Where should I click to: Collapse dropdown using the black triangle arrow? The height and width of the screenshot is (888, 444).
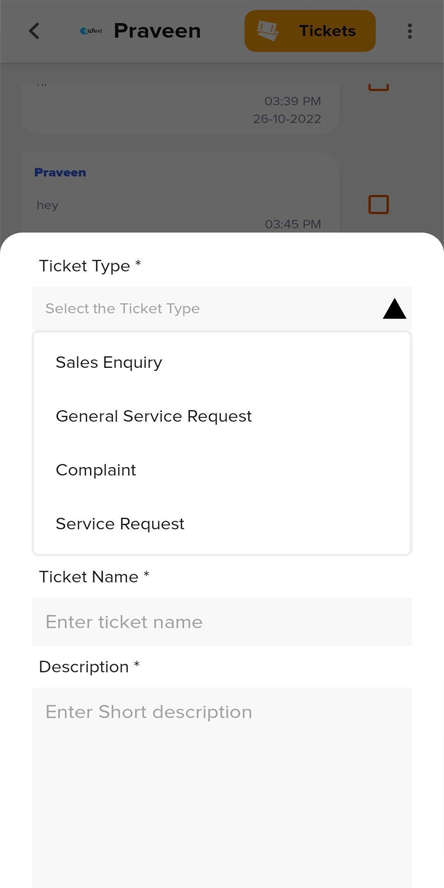pos(395,309)
